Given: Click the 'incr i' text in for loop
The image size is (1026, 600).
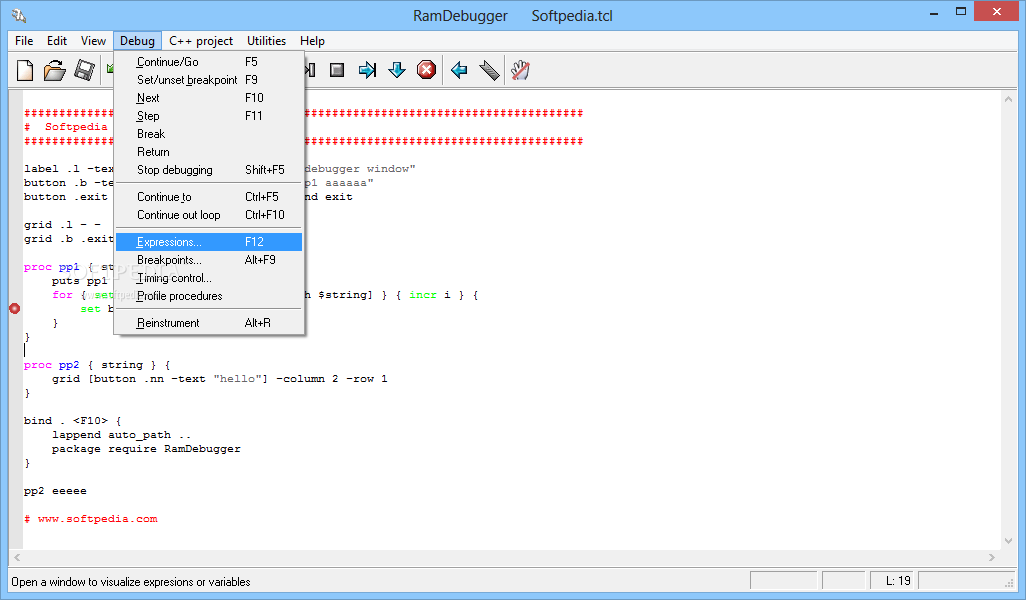Looking at the screenshot, I should tap(430, 295).
